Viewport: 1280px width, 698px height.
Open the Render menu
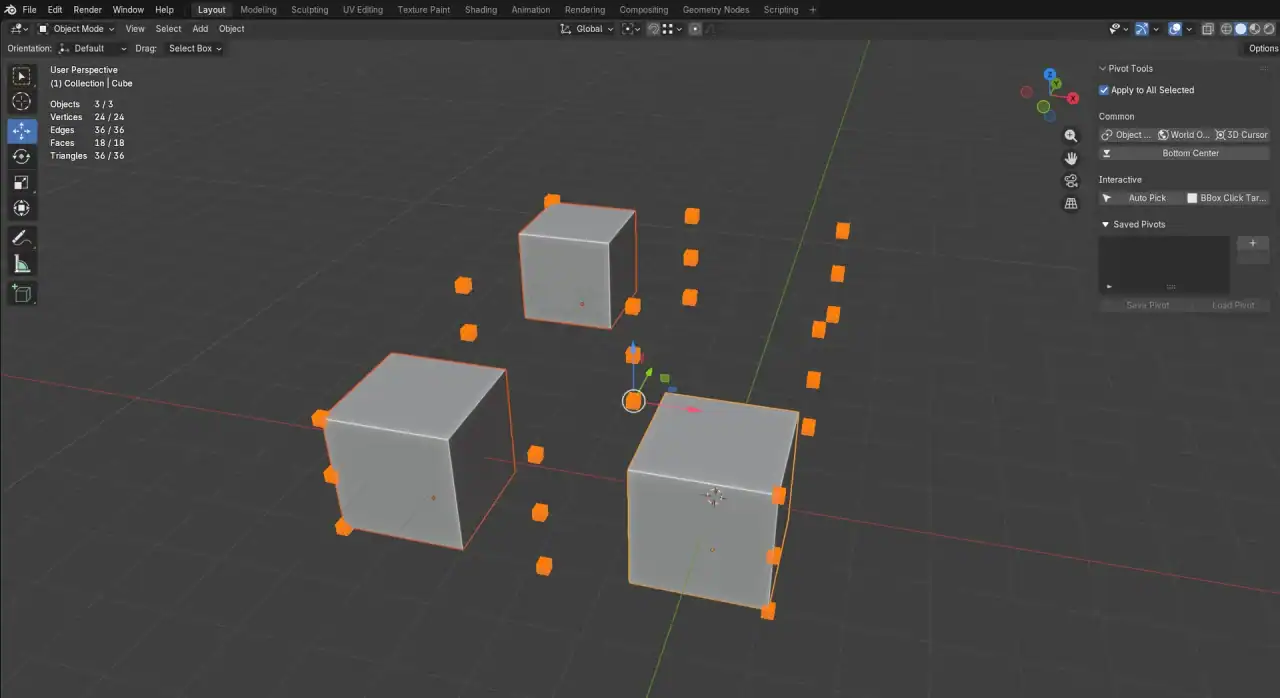pyautogui.click(x=87, y=10)
